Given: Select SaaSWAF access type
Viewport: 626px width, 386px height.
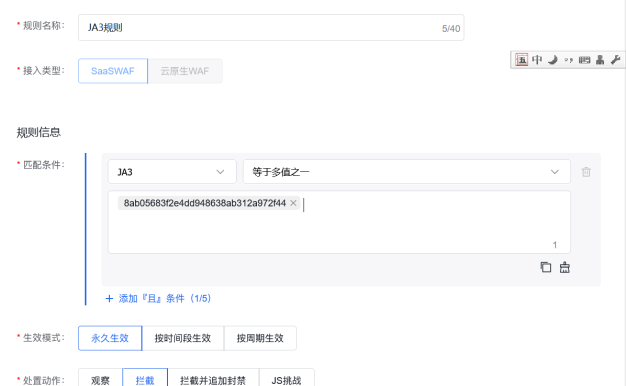Looking at the screenshot, I should 113,71.
